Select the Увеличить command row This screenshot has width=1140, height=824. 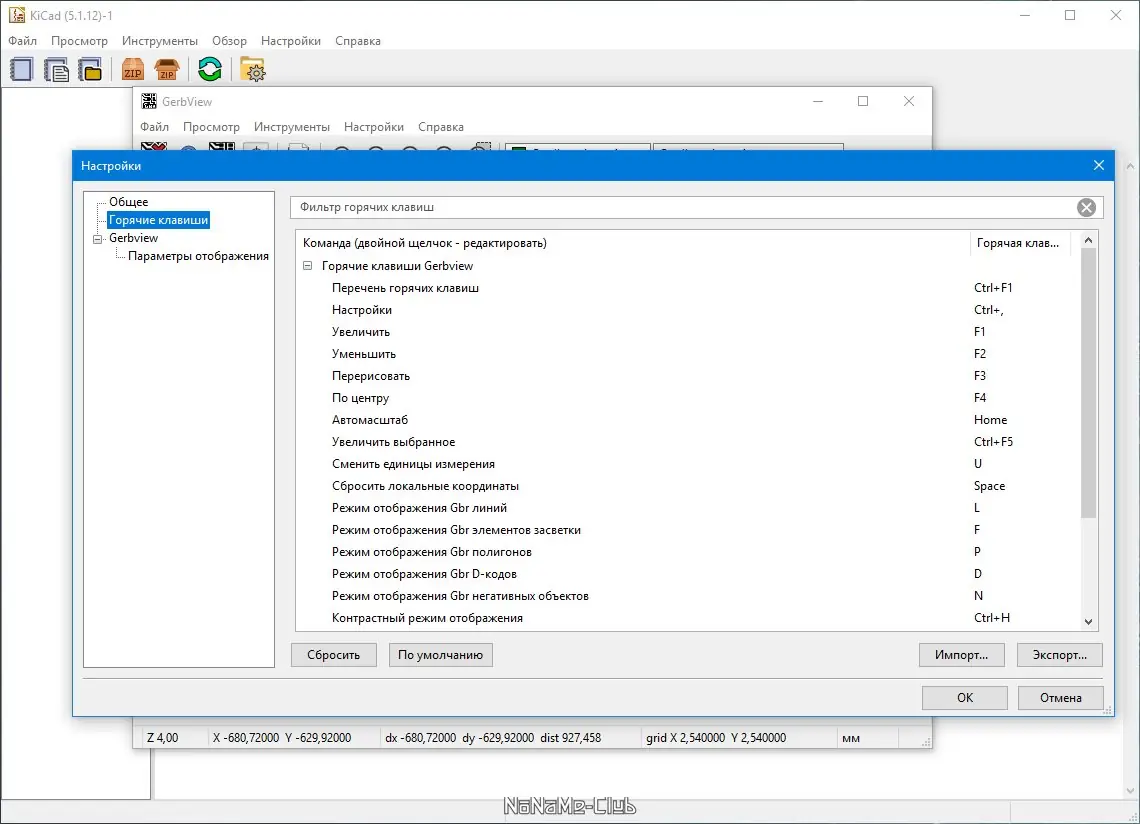point(689,332)
